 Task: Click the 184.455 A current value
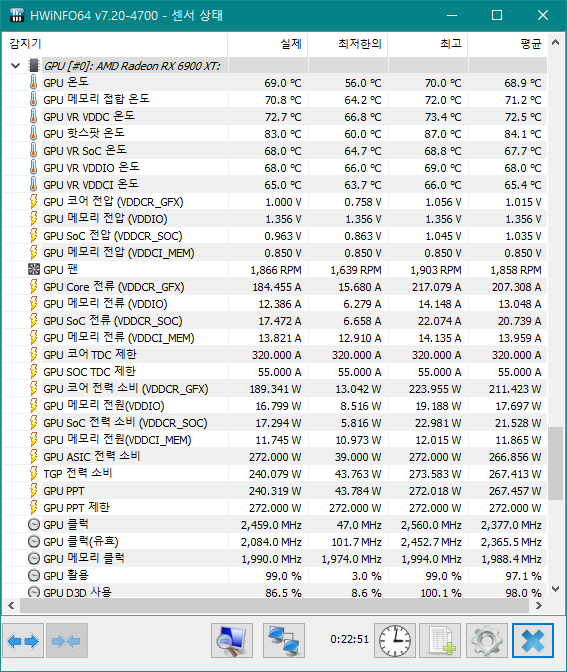[276, 287]
